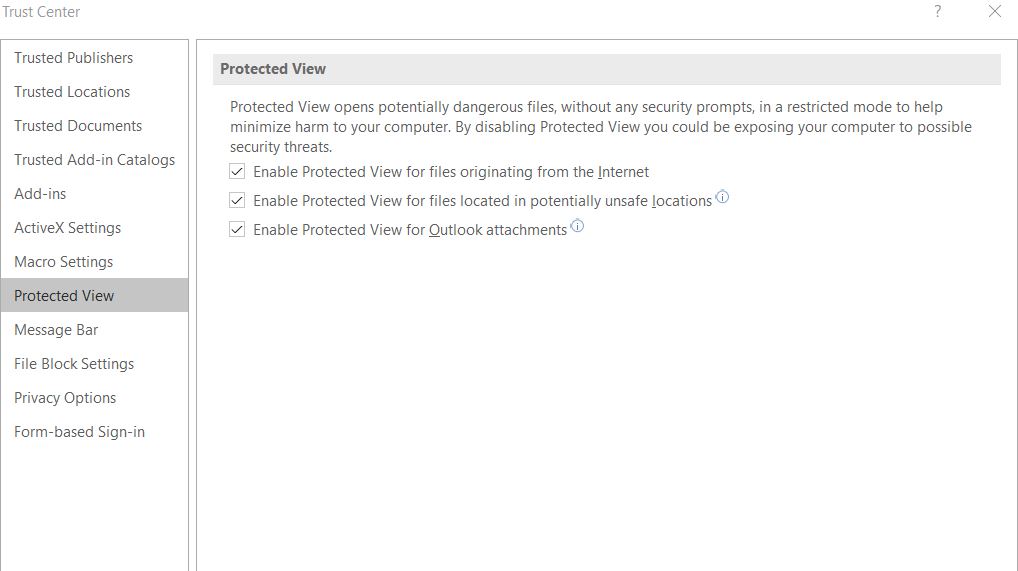Screen dimensions: 1018x571
Task: Select the highlighted Protected View item
Action: point(95,296)
